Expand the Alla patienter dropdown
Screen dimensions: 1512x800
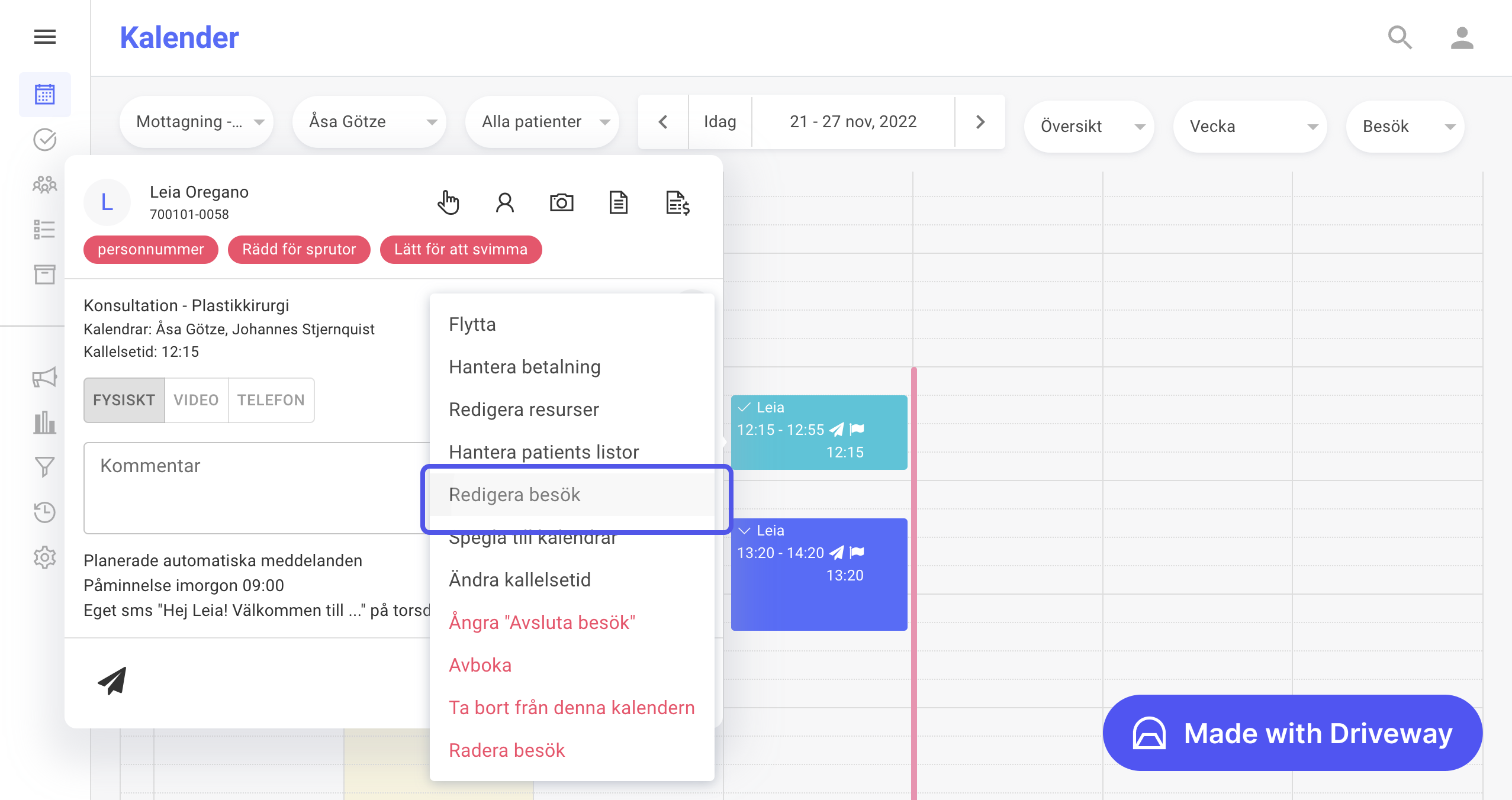point(542,122)
